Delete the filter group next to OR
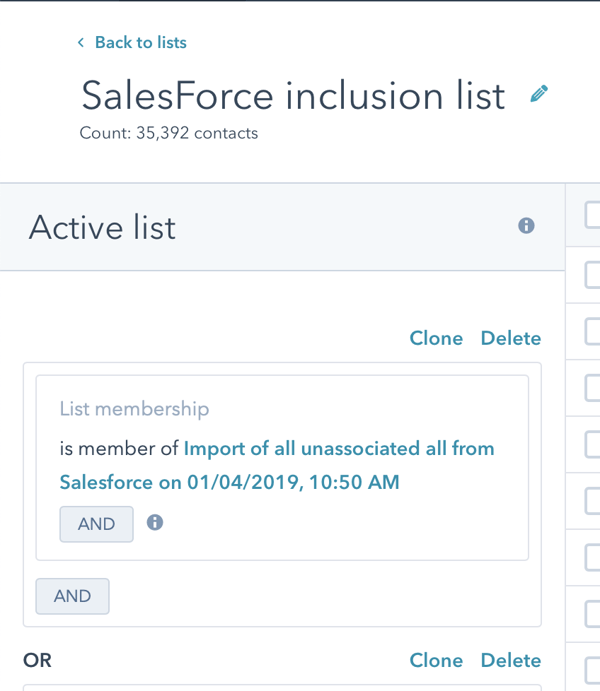600x691 pixels. click(511, 661)
